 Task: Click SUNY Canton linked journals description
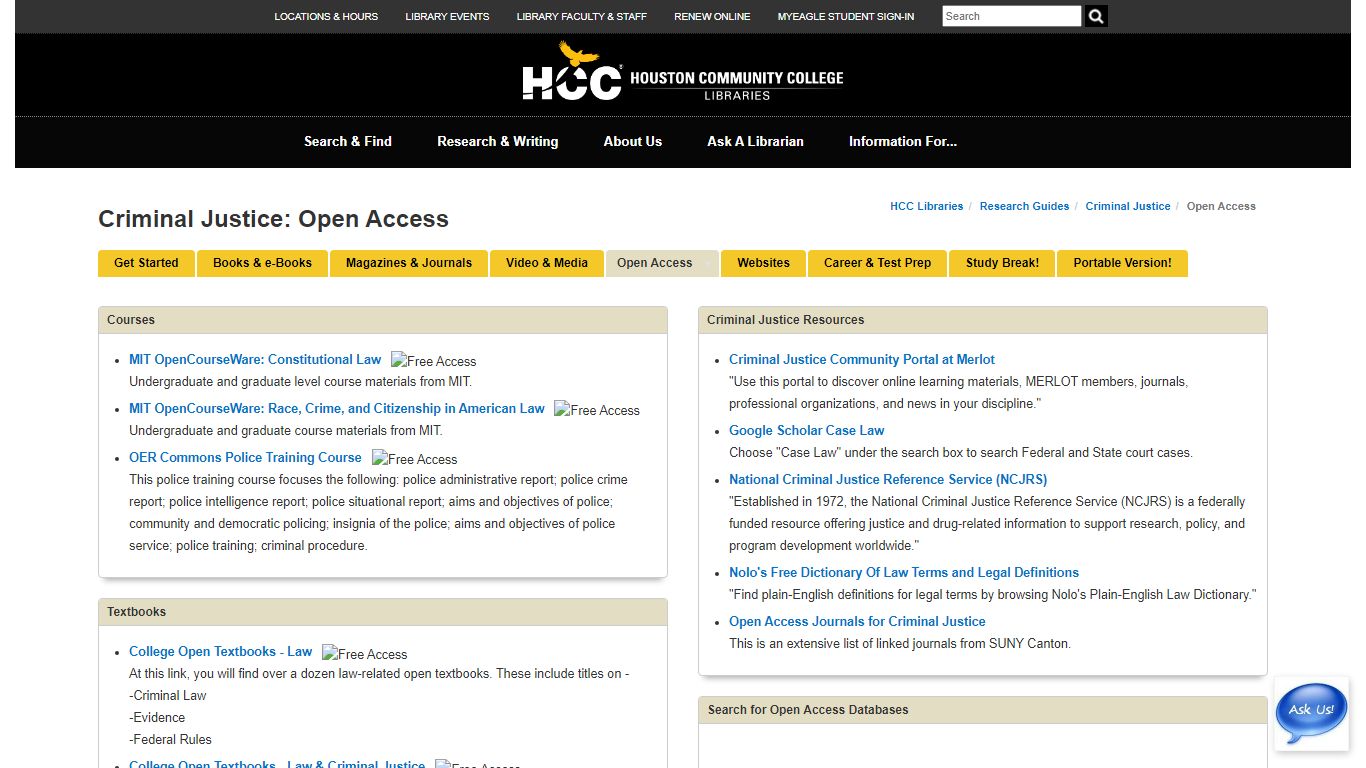coord(900,643)
